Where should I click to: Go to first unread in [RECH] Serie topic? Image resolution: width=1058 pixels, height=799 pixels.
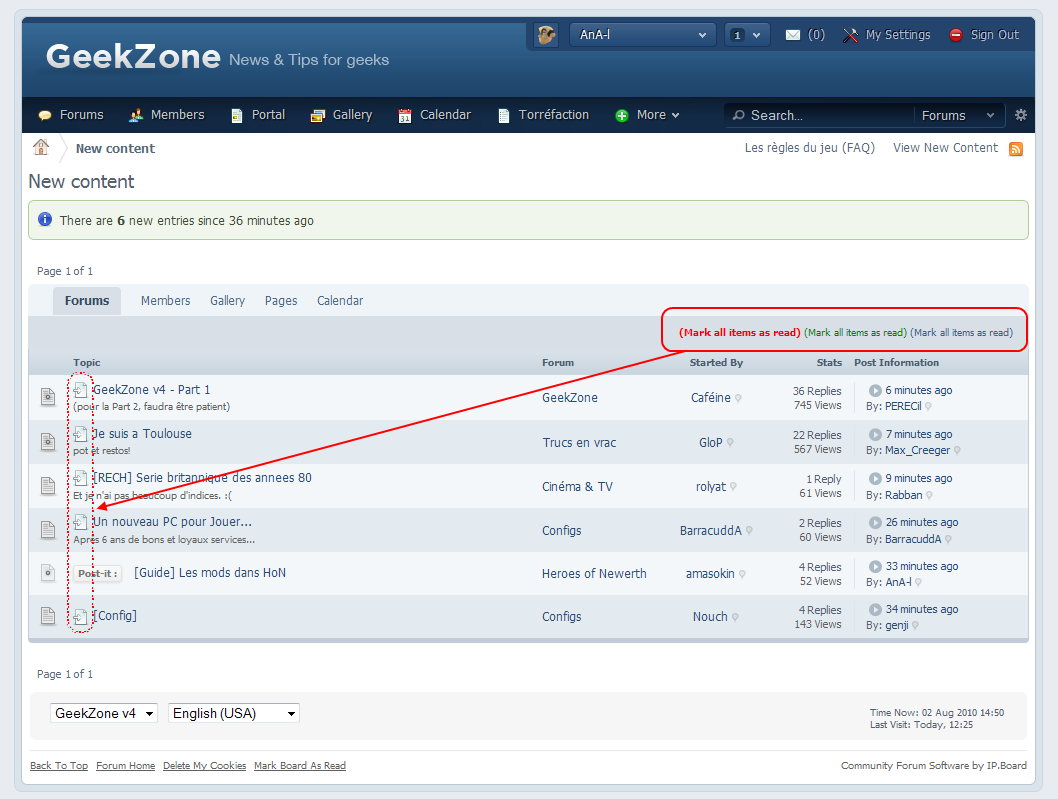tap(80, 478)
